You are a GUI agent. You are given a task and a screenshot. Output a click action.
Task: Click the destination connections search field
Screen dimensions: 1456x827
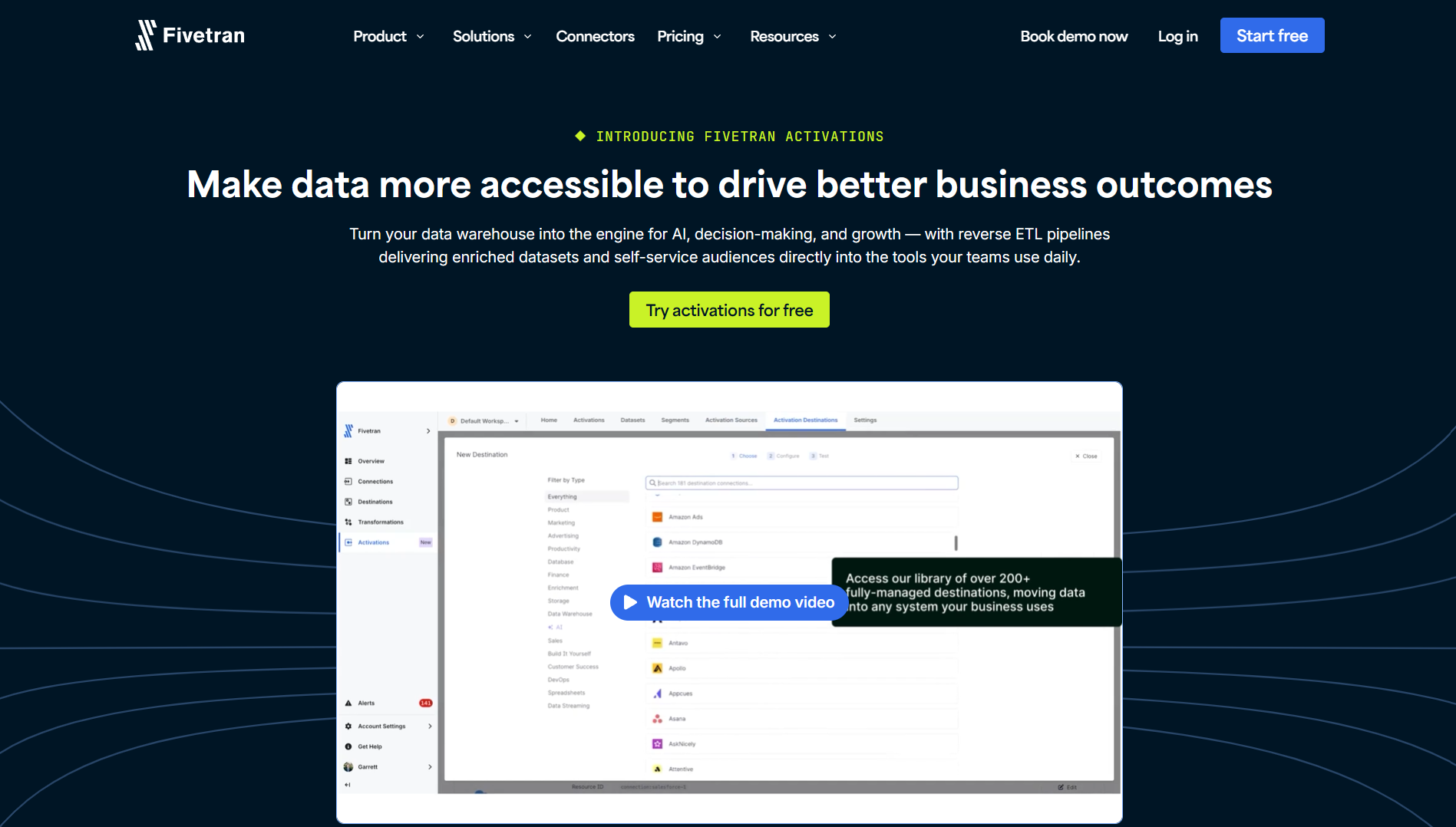coord(802,483)
